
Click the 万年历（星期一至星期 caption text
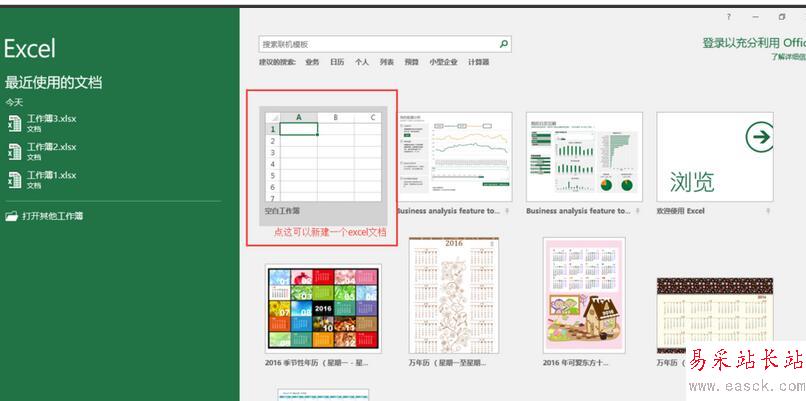447,363
